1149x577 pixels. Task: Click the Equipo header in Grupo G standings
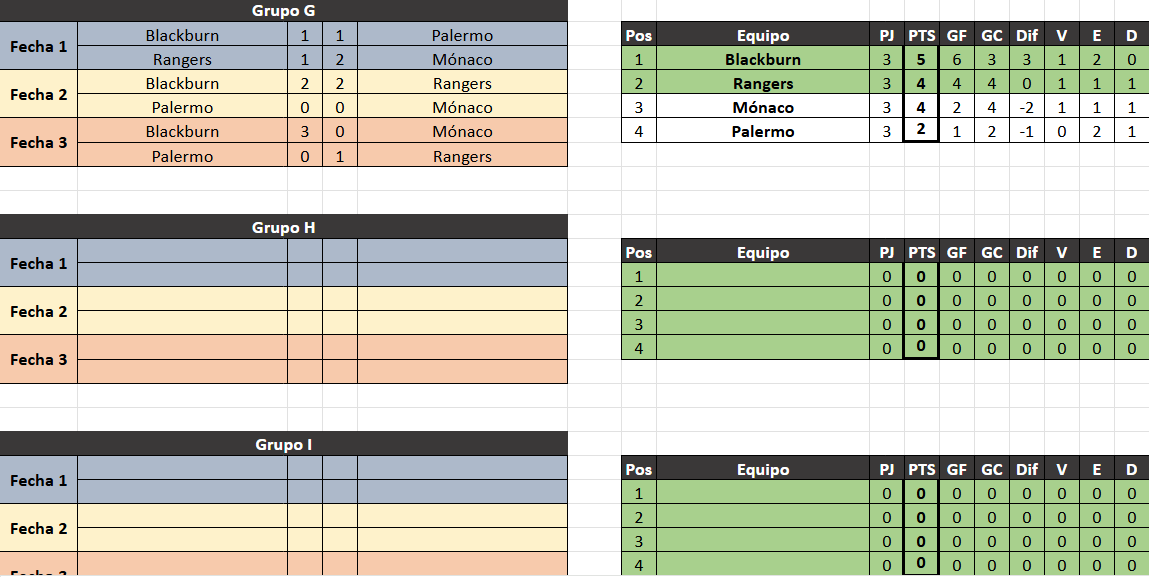pos(762,35)
